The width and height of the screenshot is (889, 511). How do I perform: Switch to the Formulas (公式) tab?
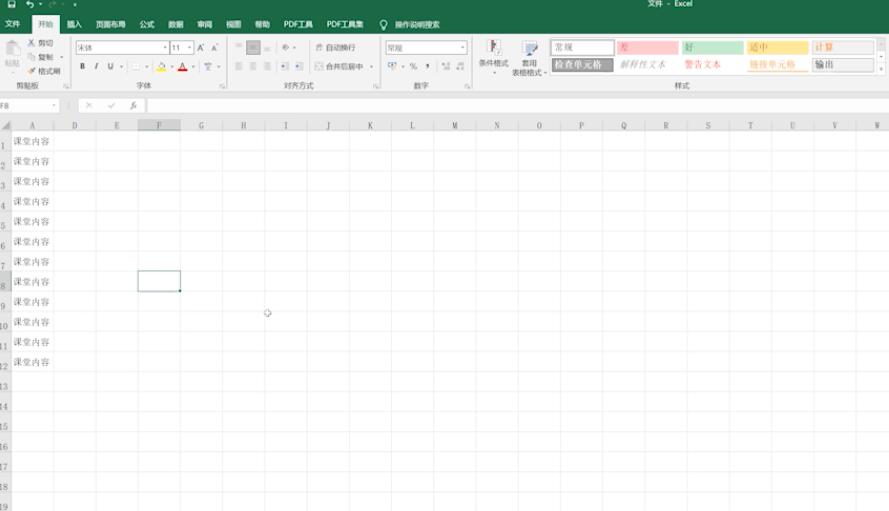pyautogui.click(x=147, y=24)
